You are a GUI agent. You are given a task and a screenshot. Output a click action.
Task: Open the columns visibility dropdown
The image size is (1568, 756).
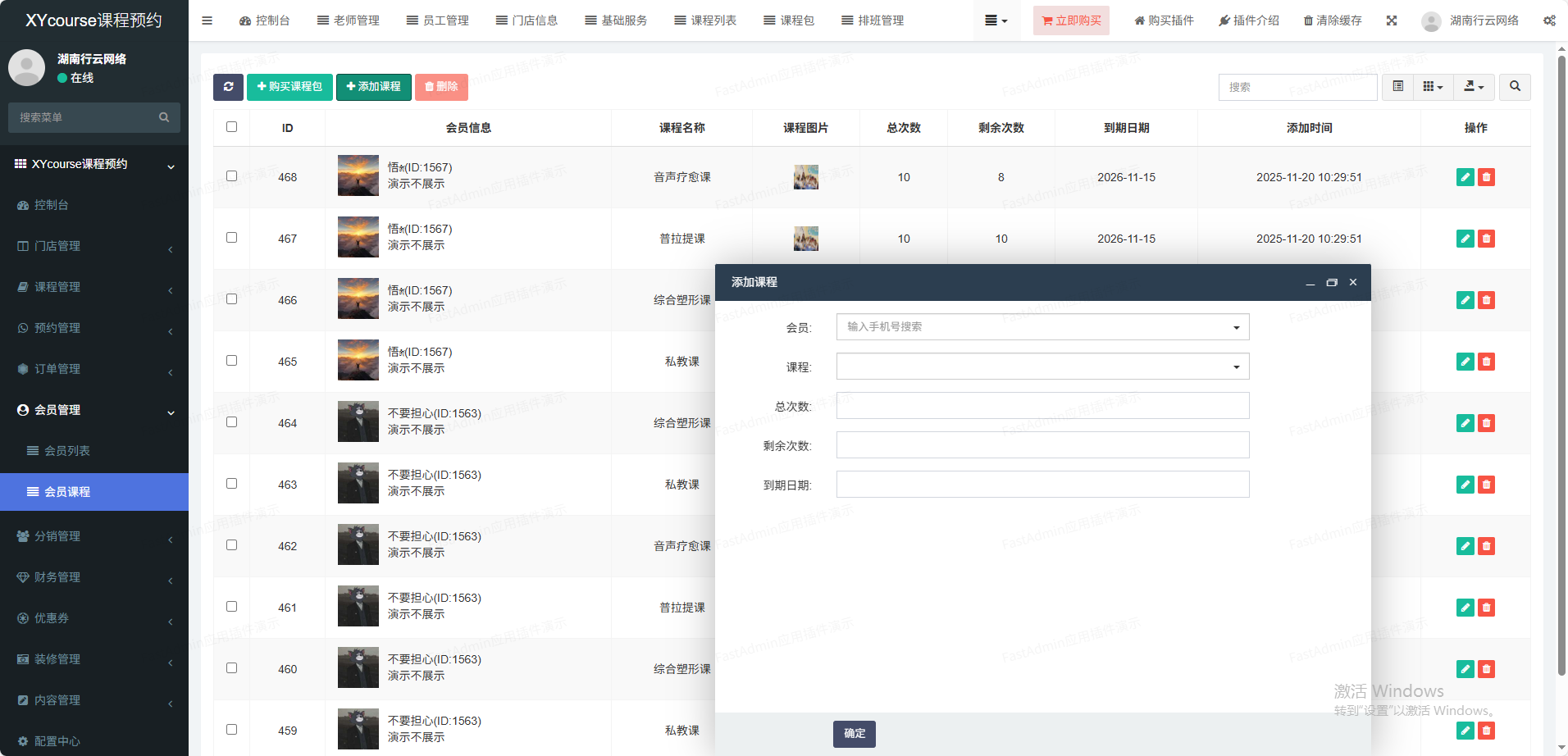[1433, 87]
